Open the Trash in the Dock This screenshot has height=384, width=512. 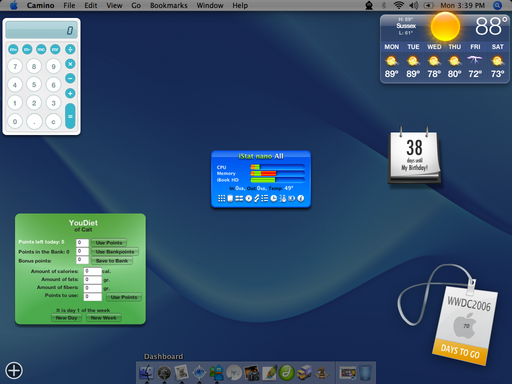pyautogui.click(x=366, y=373)
